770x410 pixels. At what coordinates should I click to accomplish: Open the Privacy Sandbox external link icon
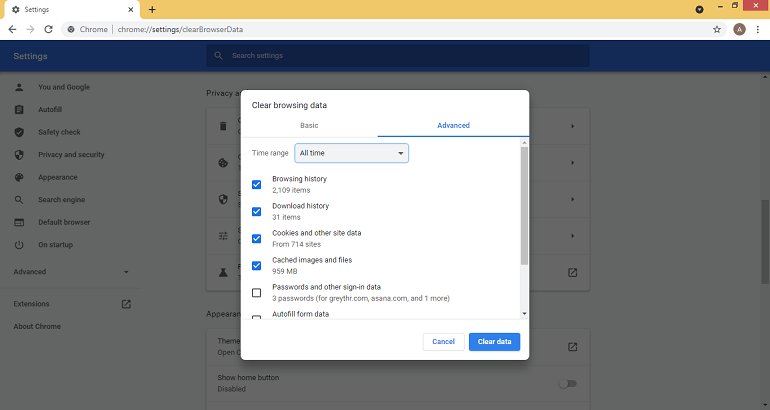(573, 273)
